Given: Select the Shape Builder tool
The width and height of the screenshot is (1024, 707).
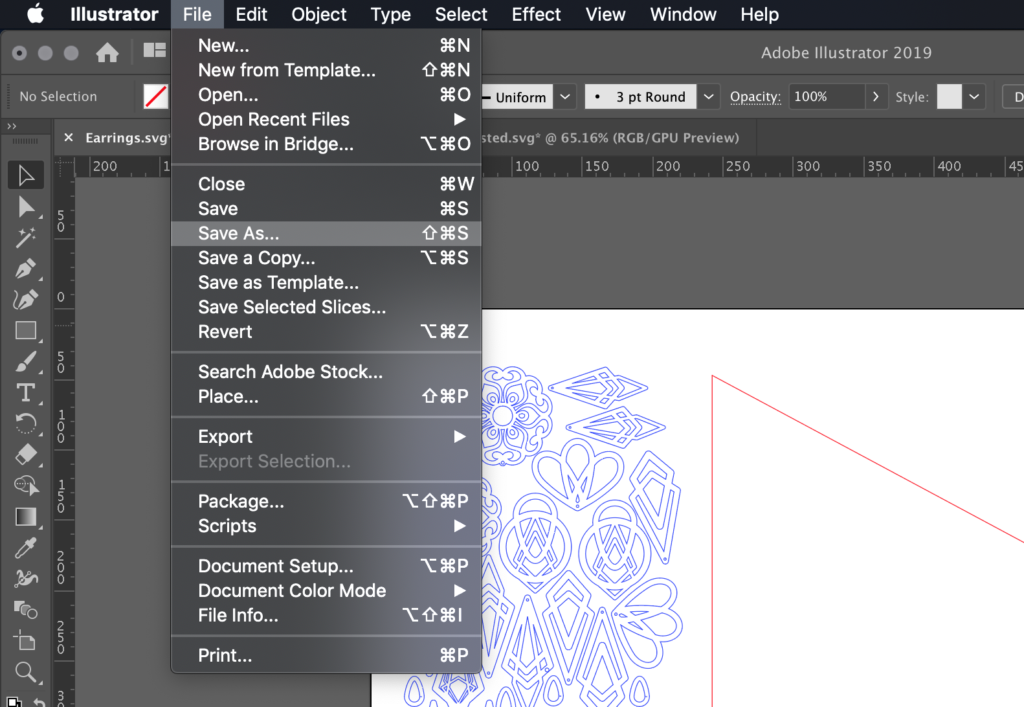Looking at the screenshot, I should click(25, 485).
